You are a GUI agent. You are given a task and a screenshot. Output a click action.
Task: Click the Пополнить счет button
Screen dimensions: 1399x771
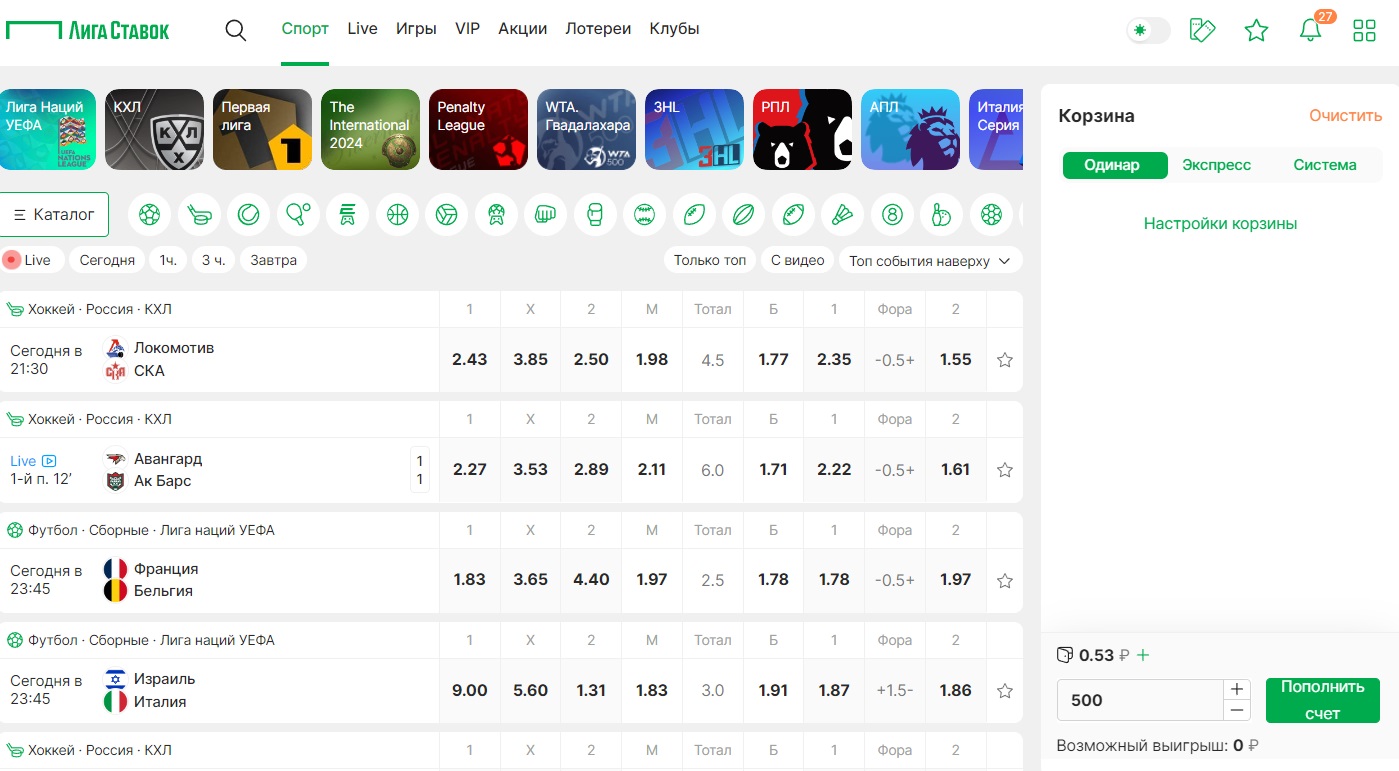(1322, 700)
